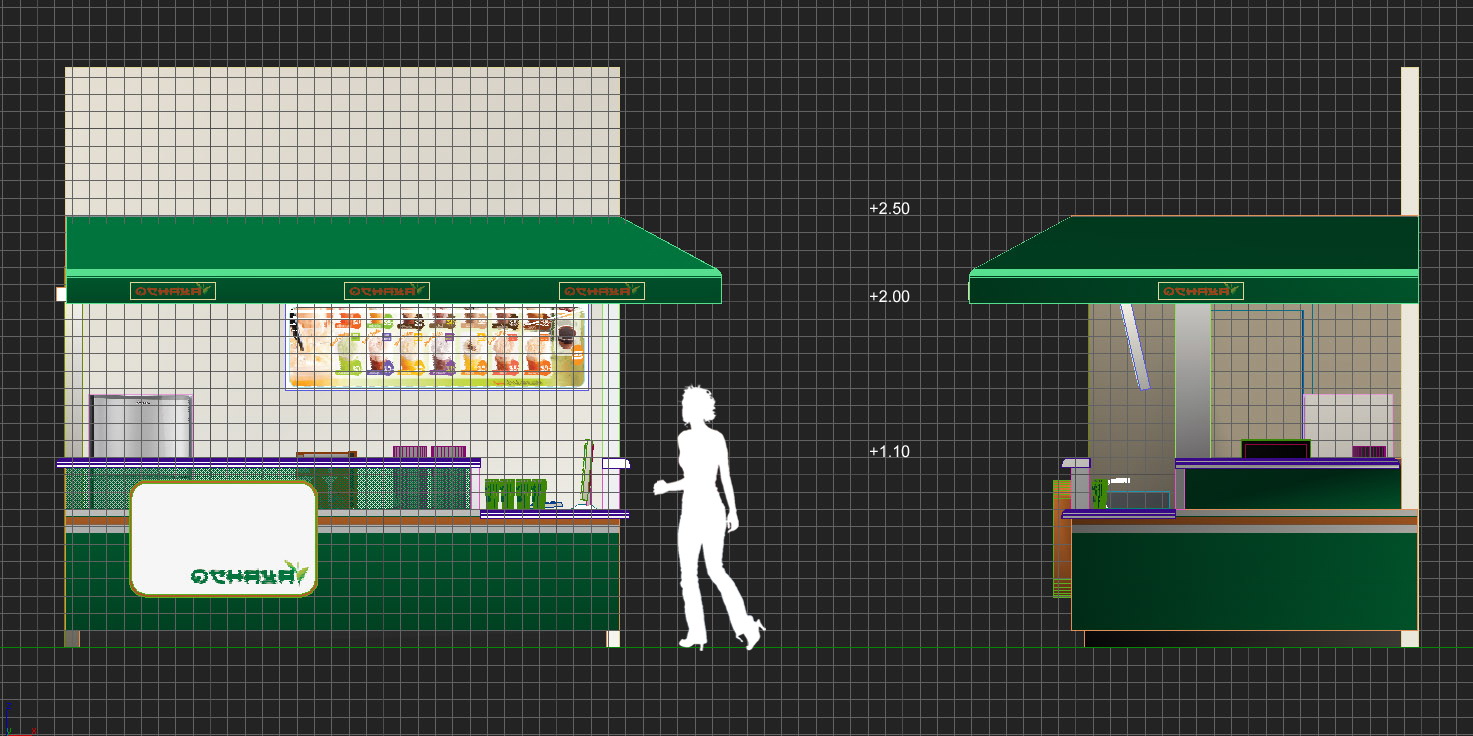The width and height of the screenshot is (1473, 736).
Task: Select the slanted light fixture in the side view
Action: pos(1135,346)
